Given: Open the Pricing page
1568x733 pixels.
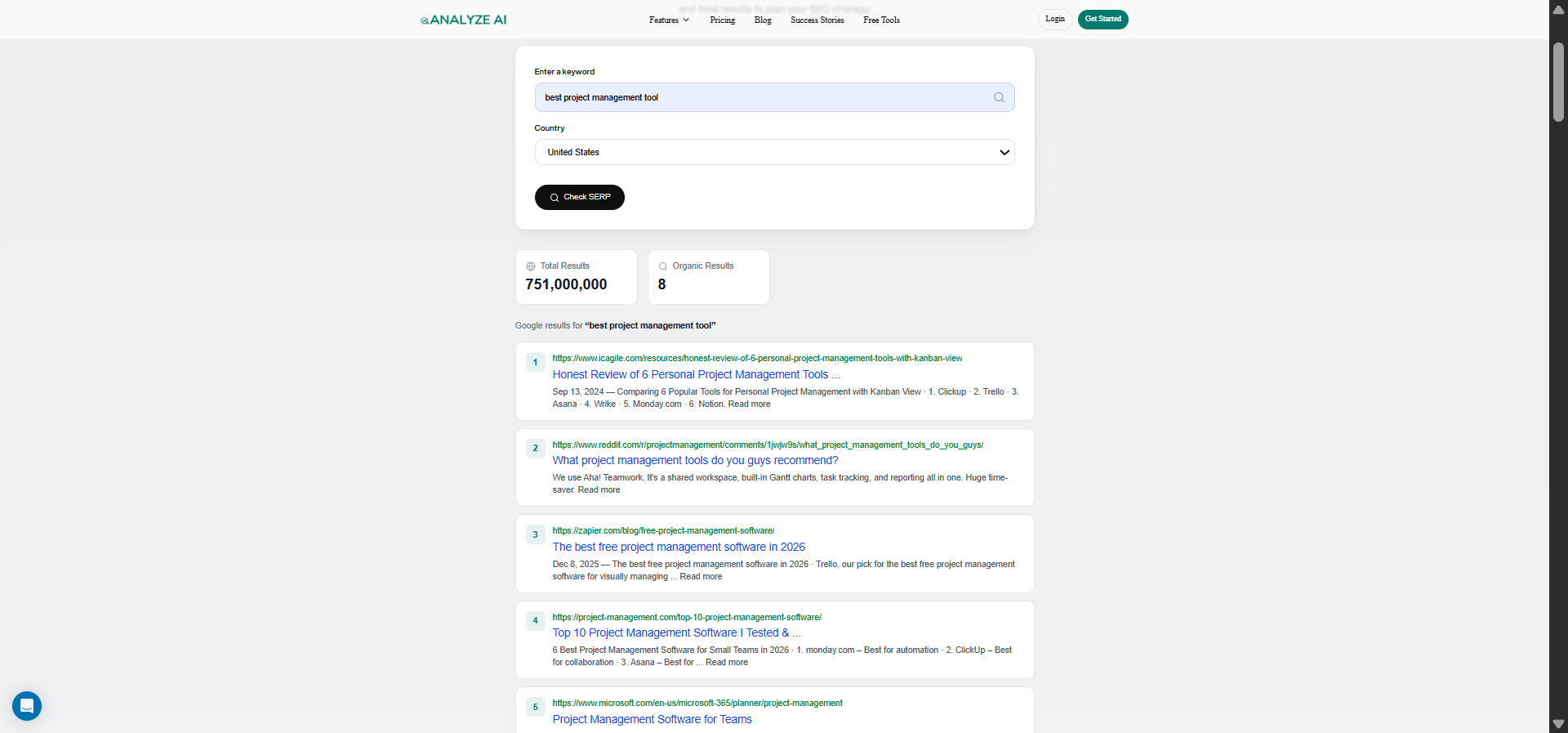Looking at the screenshot, I should 723,20.
